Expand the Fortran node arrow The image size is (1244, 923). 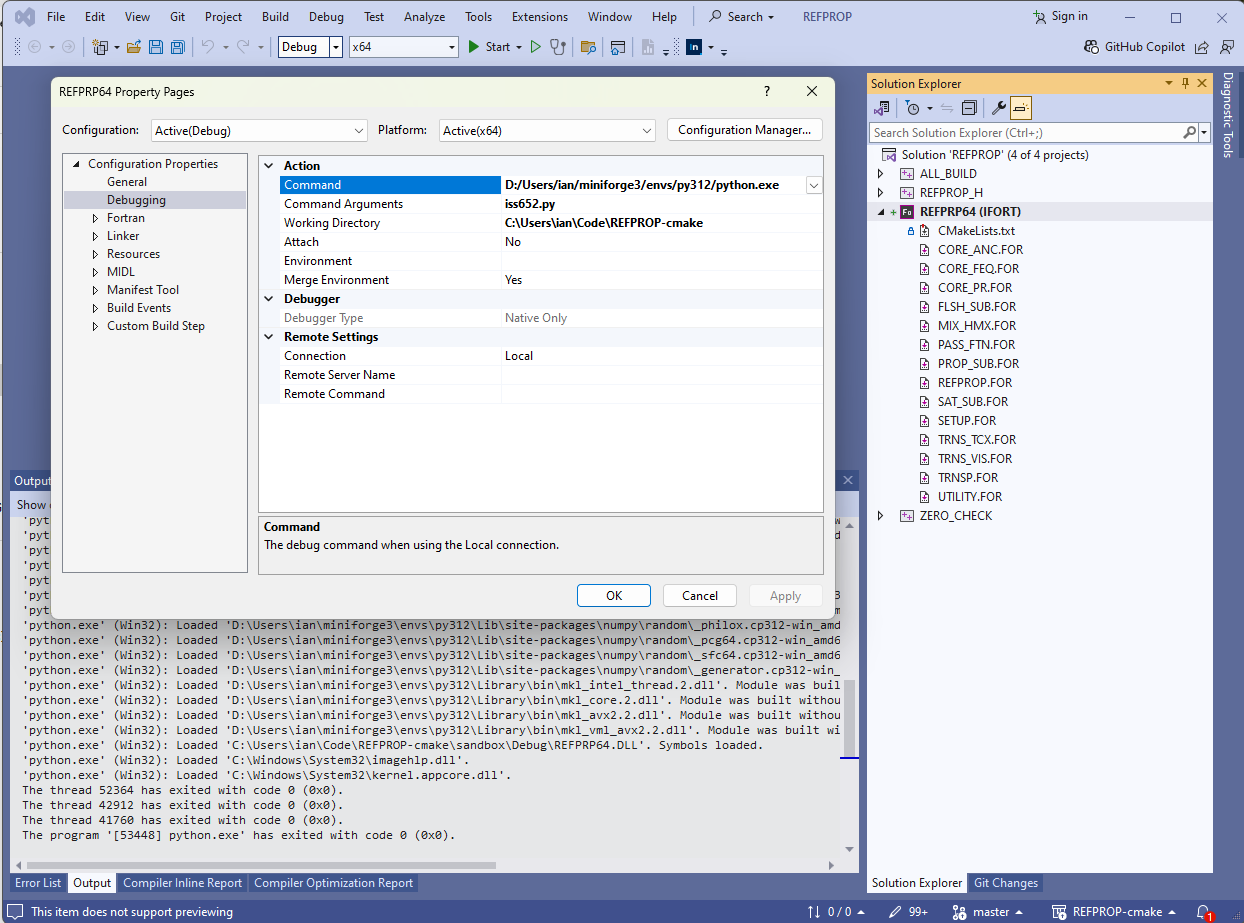pyautogui.click(x=96, y=218)
